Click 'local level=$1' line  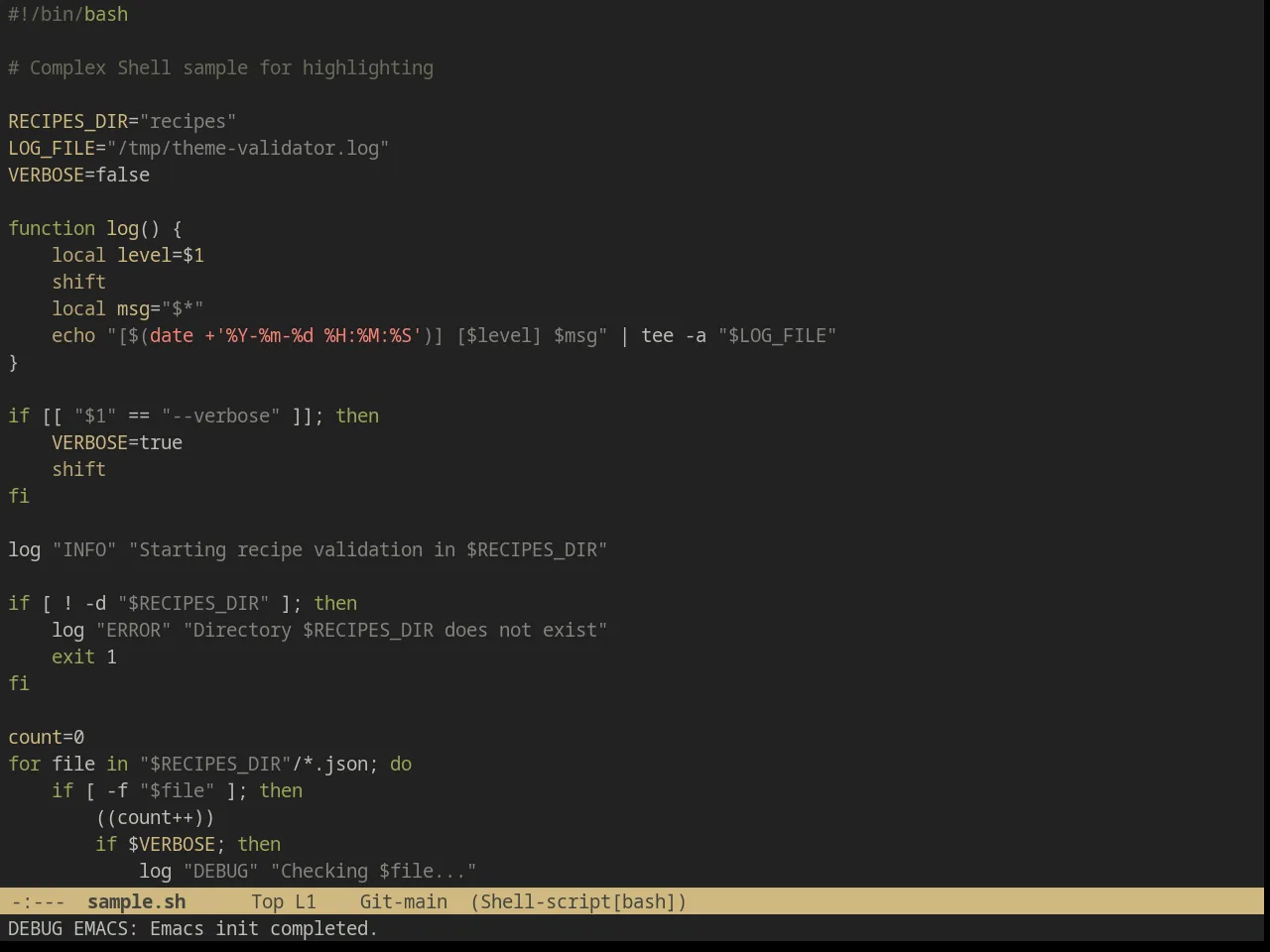[x=128, y=256]
